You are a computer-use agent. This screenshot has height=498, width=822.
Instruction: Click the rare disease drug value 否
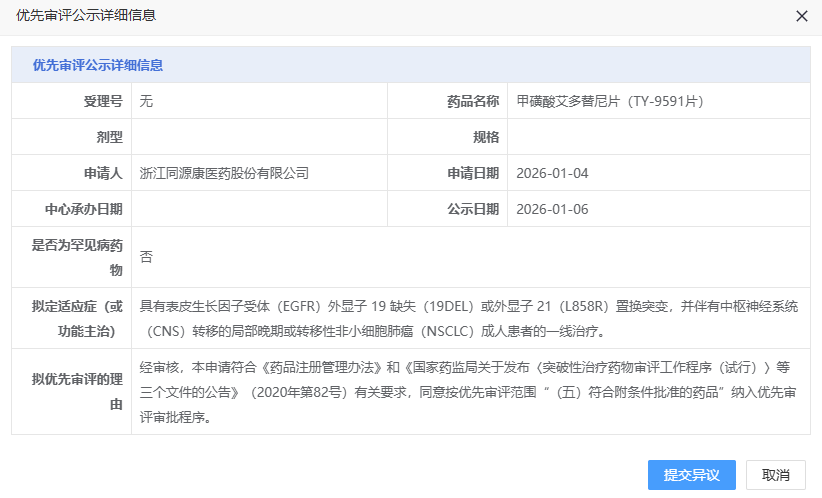coord(147,256)
